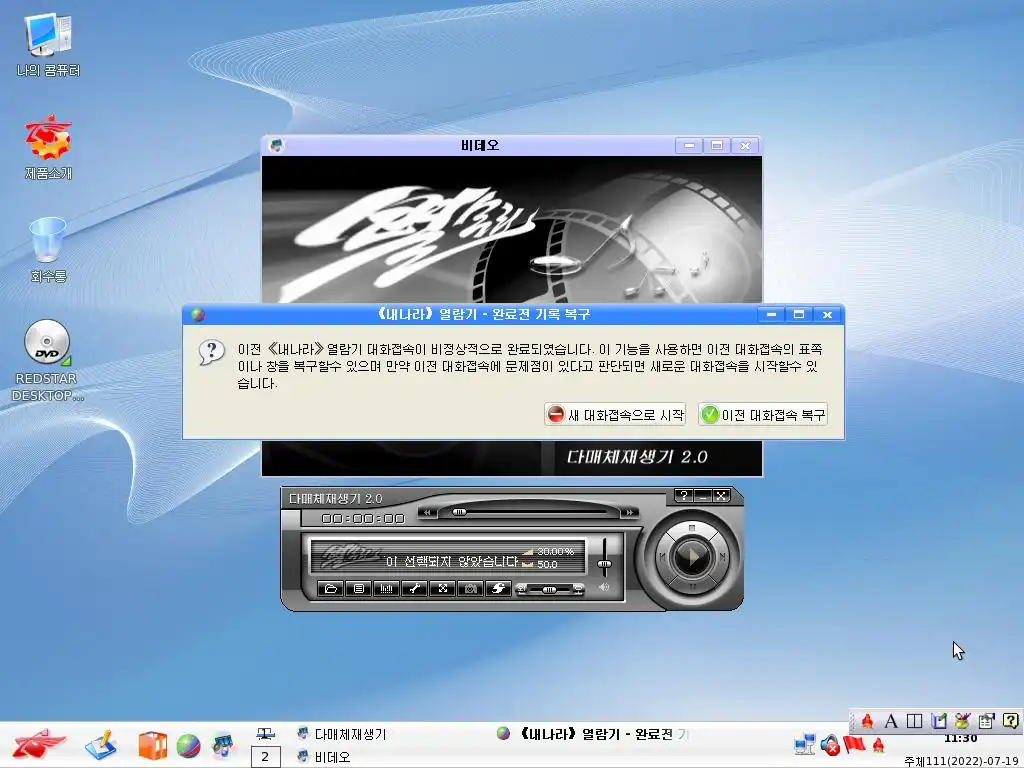This screenshot has height=768, width=1024.
Task: Close the 비데오 video window
Action: (745, 145)
